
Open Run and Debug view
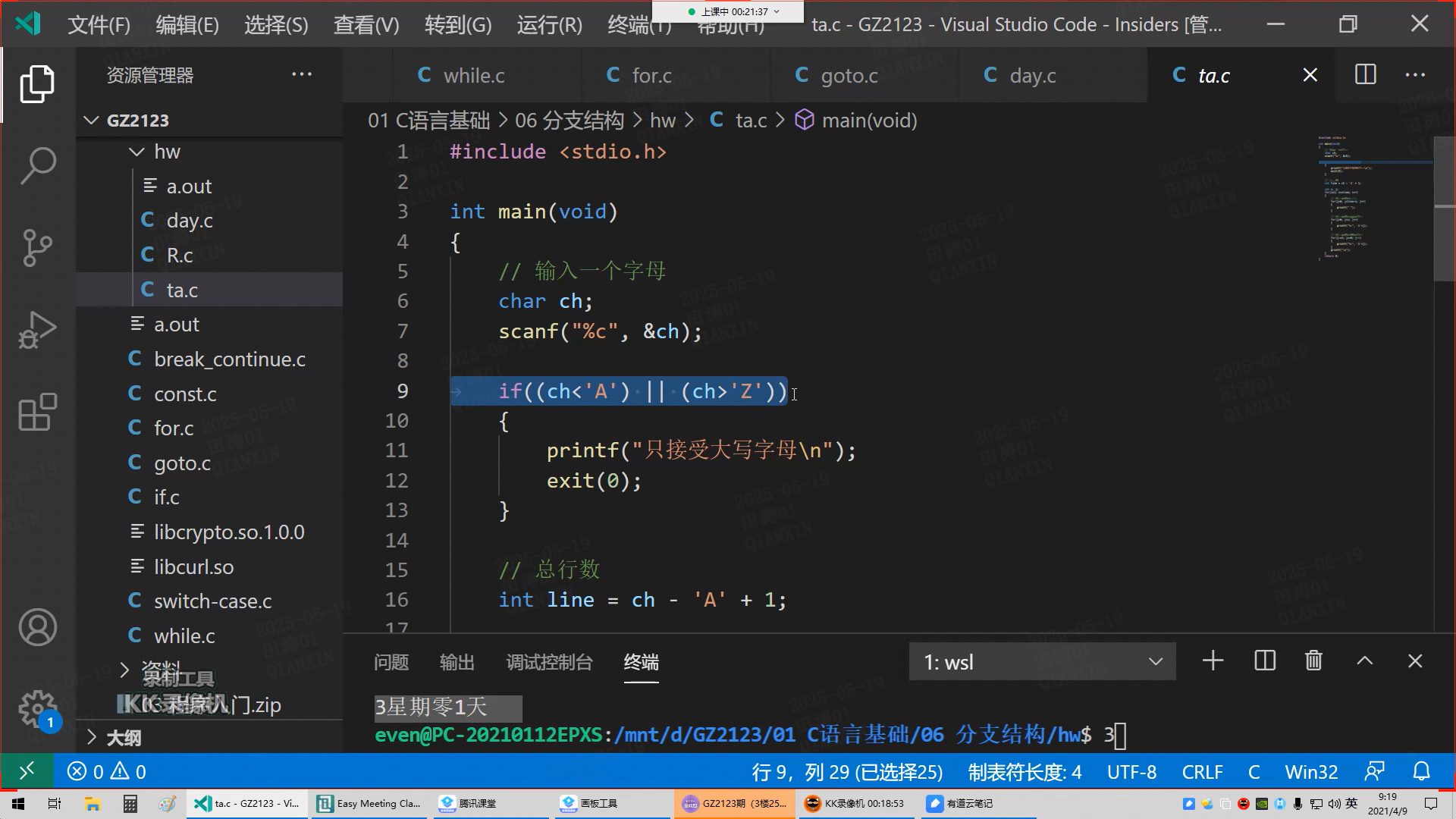(x=37, y=330)
